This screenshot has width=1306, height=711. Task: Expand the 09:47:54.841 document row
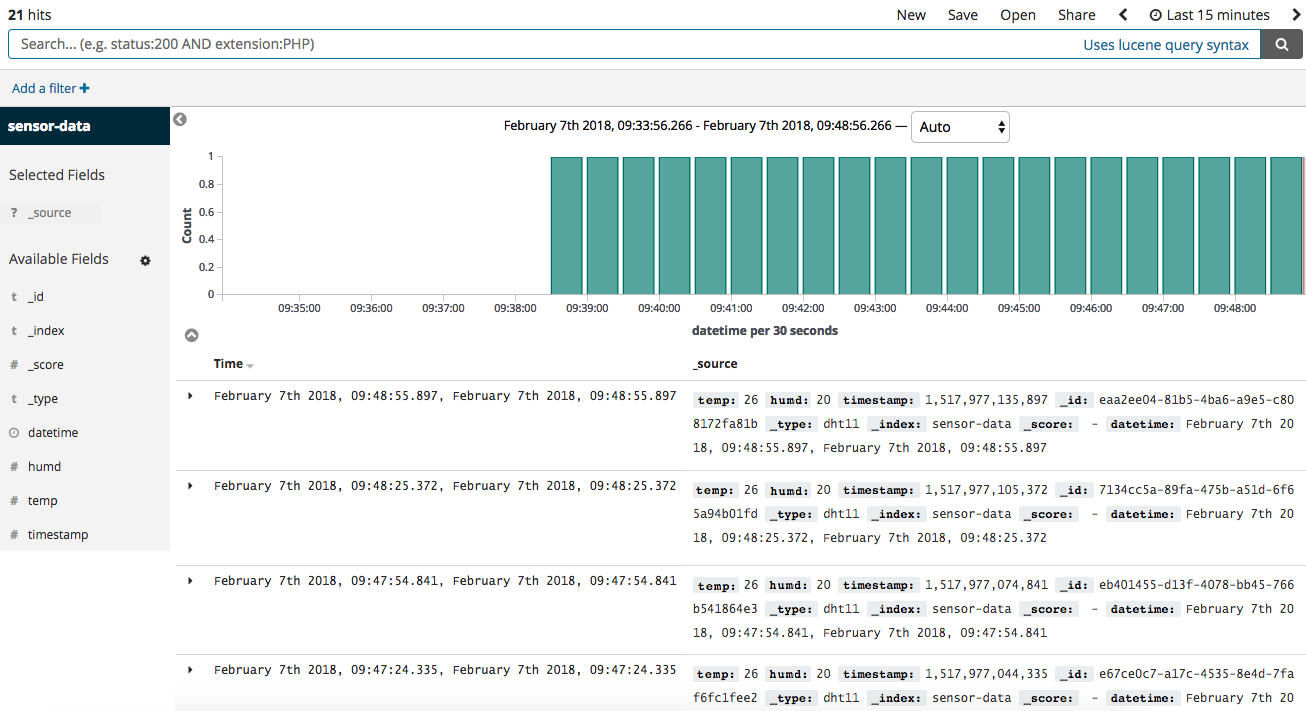click(190, 580)
